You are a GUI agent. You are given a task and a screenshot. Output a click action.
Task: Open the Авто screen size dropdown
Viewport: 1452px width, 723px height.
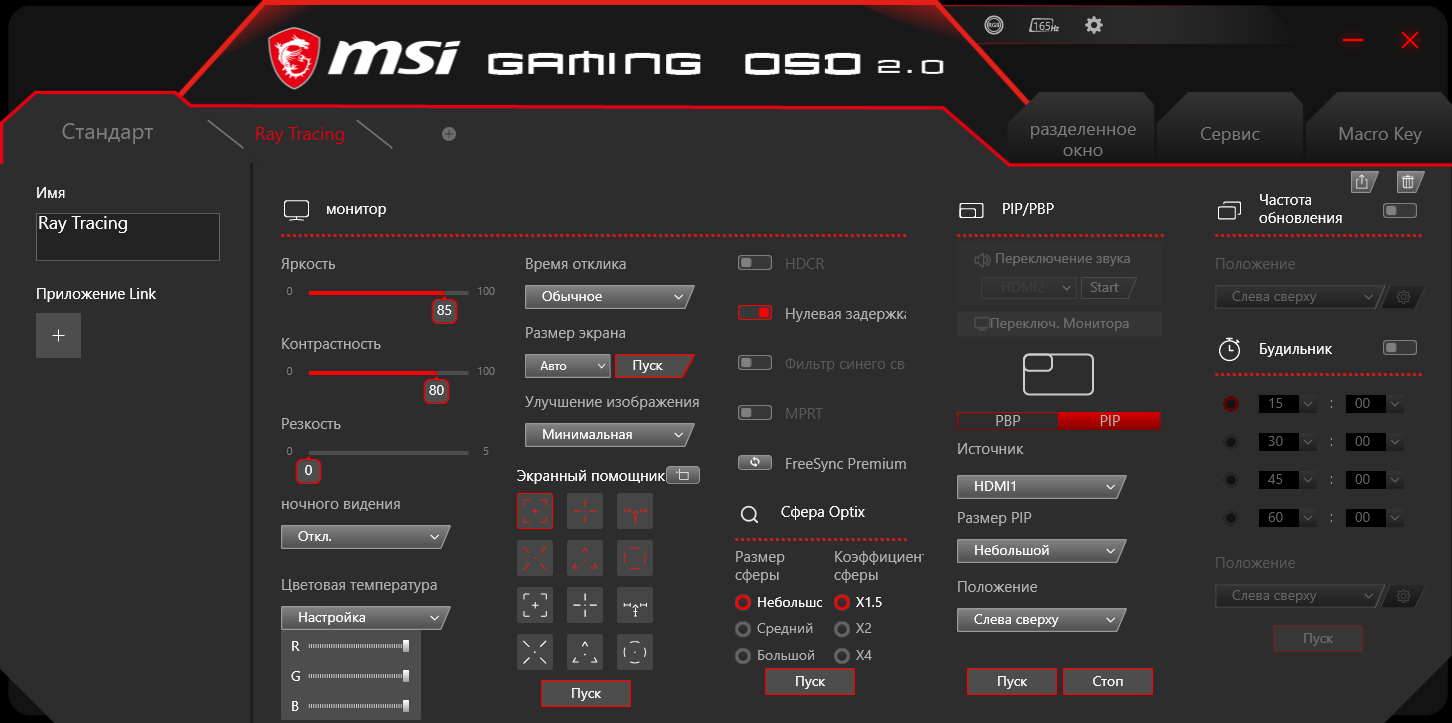pyautogui.click(x=568, y=366)
